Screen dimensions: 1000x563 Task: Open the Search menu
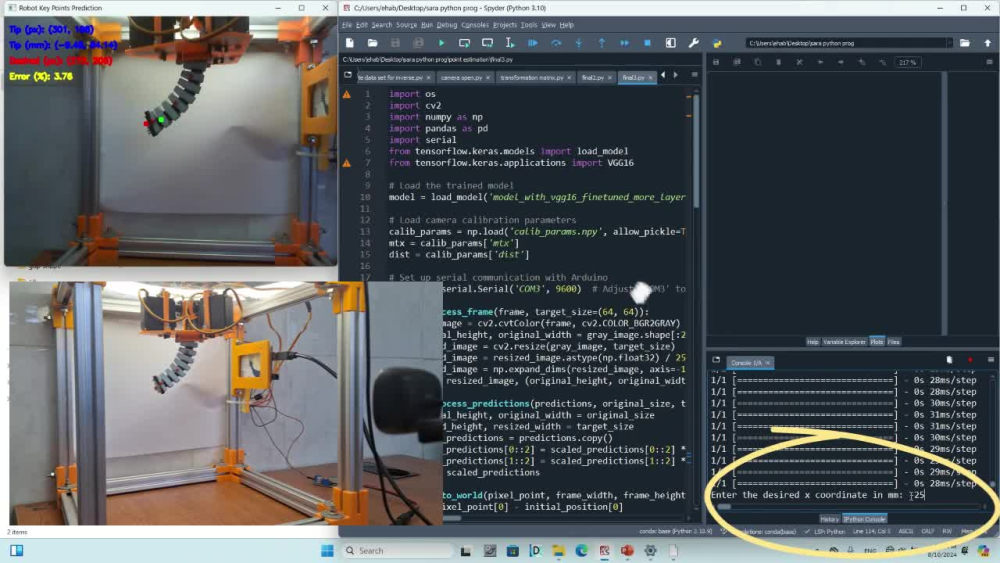[381, 25]
